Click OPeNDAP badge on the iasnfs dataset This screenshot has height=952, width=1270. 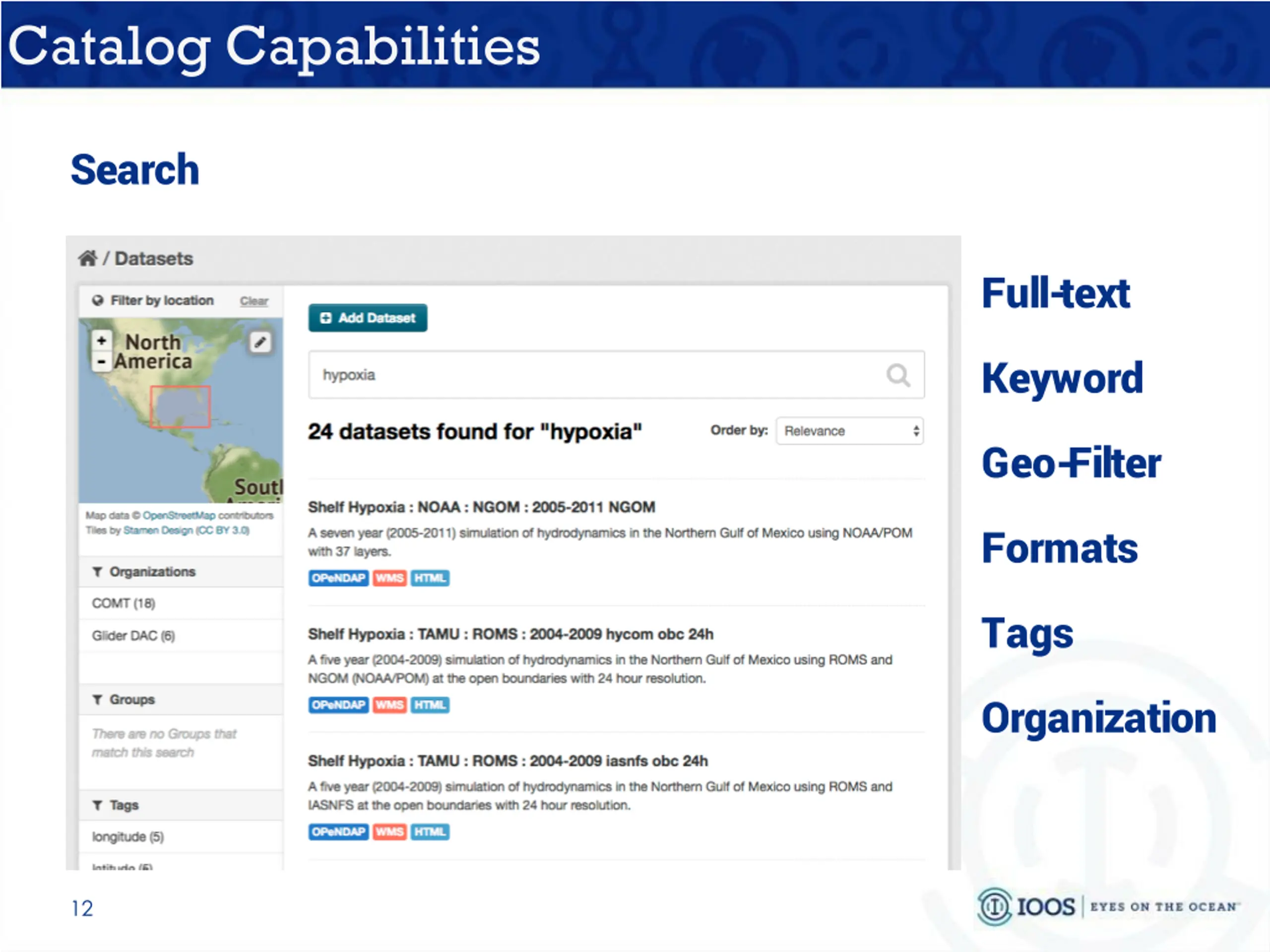click(x=338, y=832)
